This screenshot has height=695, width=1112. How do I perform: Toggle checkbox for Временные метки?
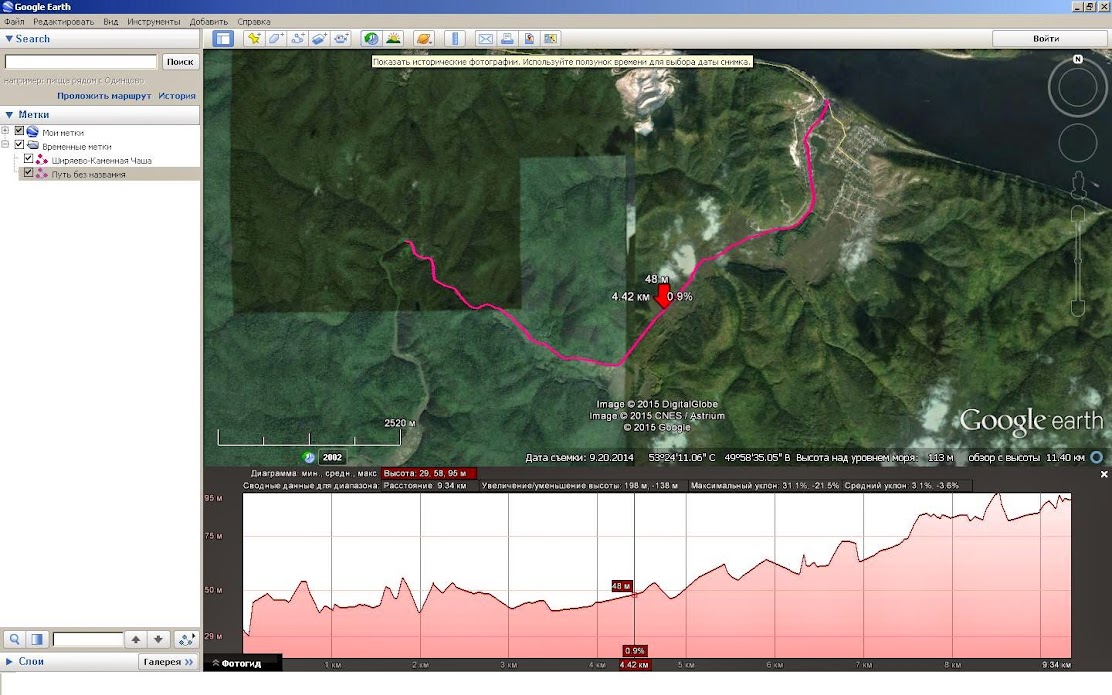(x=19, y=145)
